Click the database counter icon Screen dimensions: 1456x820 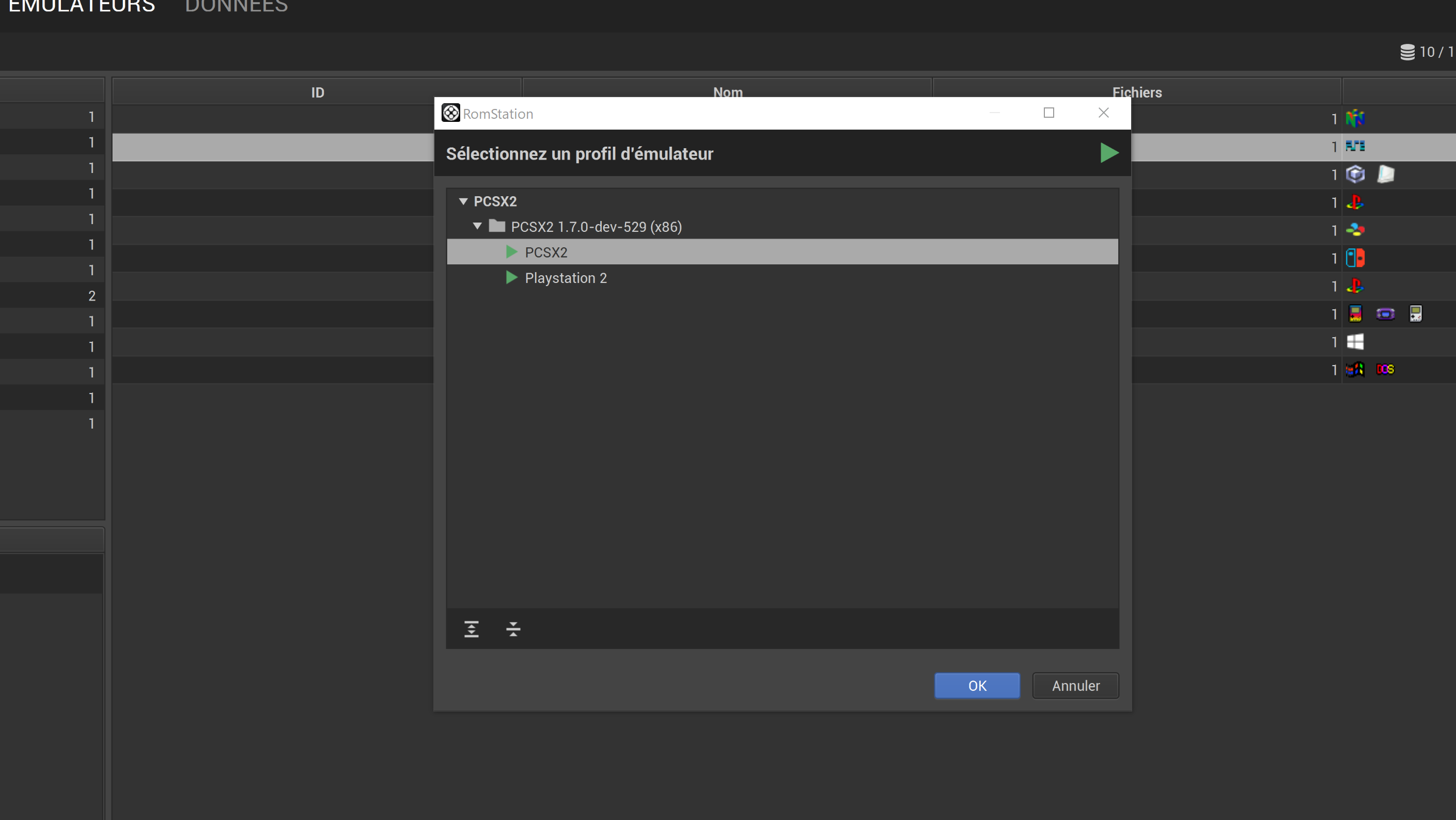(1407, 52)
